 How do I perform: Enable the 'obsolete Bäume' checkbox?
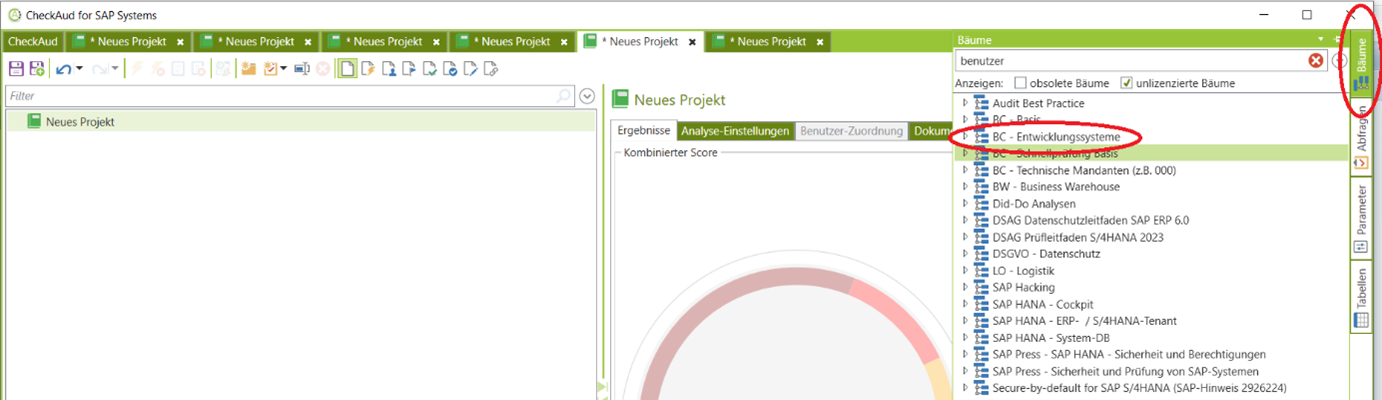[1020, 83]
